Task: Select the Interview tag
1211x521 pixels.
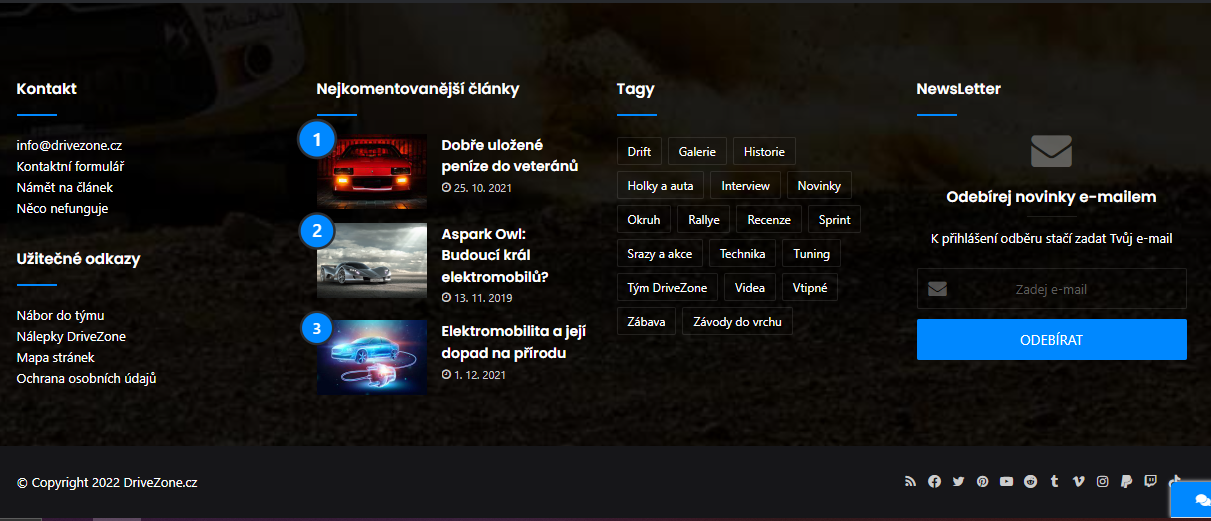Action: pos(746,185)
